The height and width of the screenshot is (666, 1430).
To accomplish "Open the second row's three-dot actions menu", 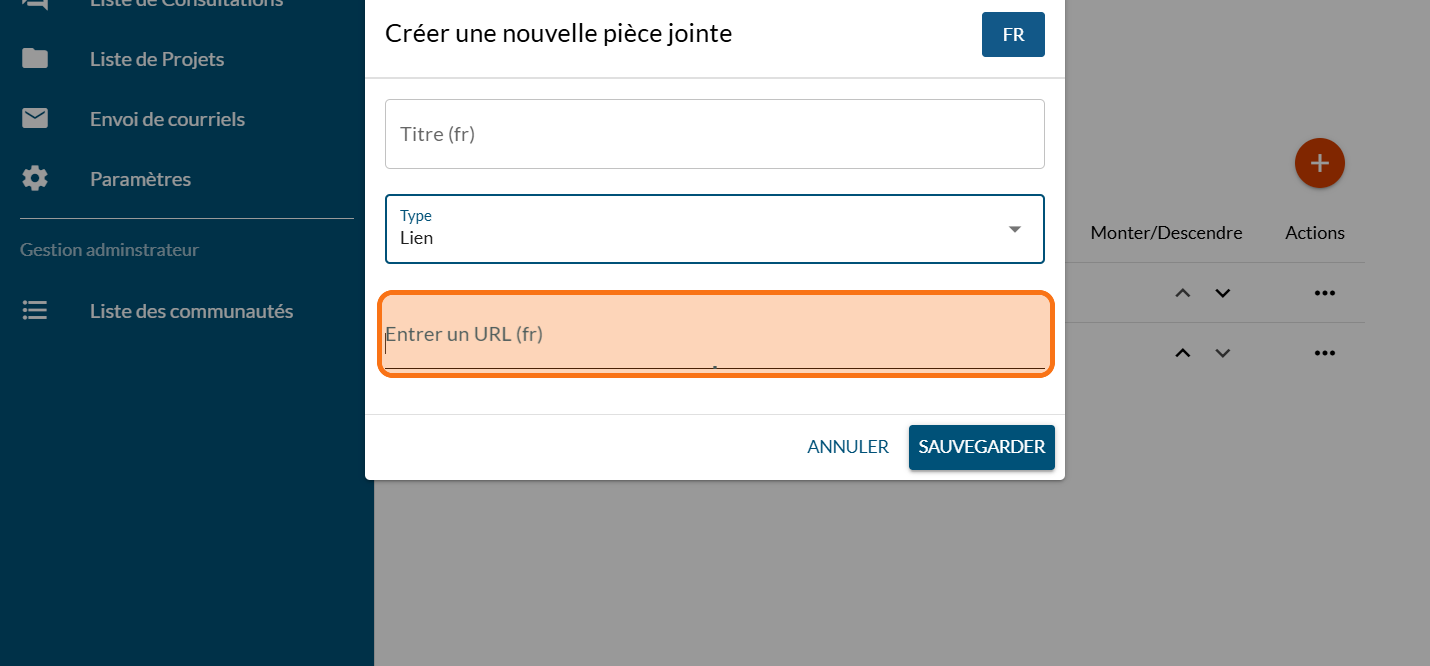I will pos(1325,353).
